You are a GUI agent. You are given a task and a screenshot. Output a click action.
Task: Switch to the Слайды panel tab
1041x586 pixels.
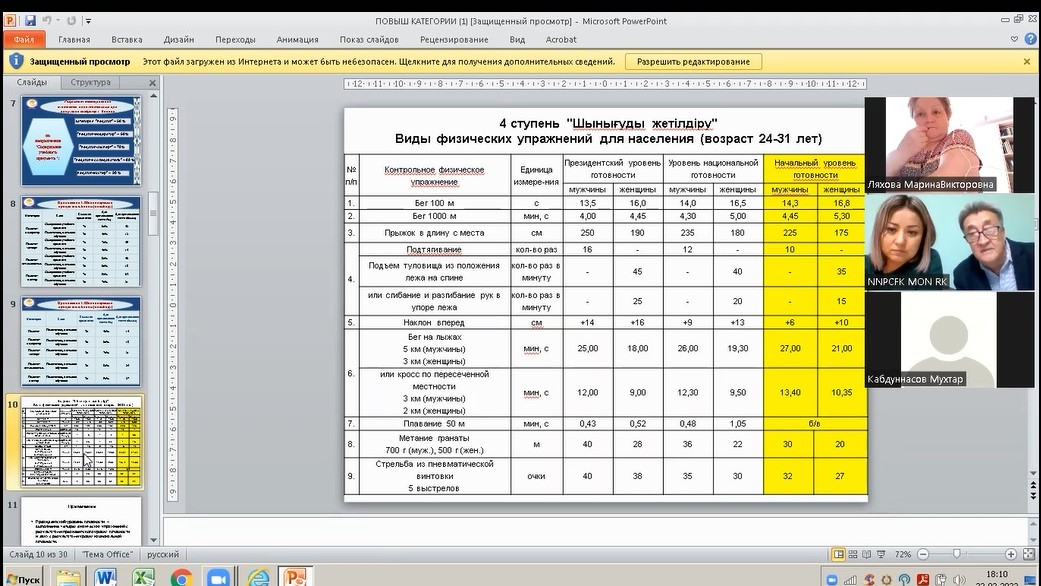[x=32, y=82]
